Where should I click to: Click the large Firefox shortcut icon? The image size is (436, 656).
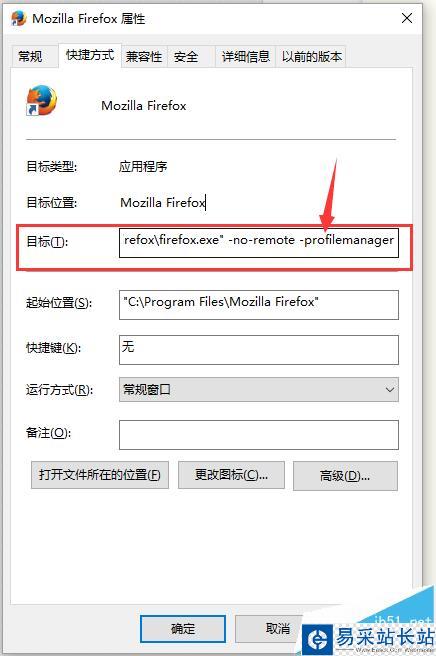coord(41,100)
